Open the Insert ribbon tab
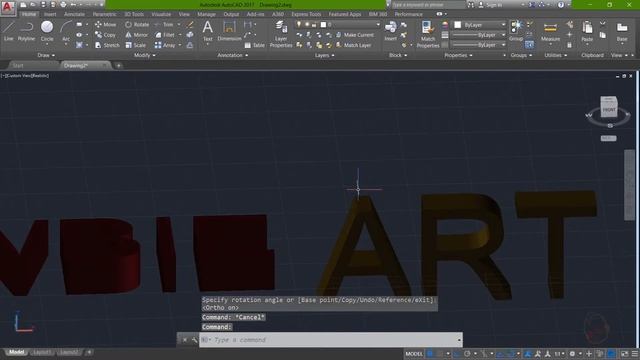Screen dimensions: 640x360 (50, 14)
